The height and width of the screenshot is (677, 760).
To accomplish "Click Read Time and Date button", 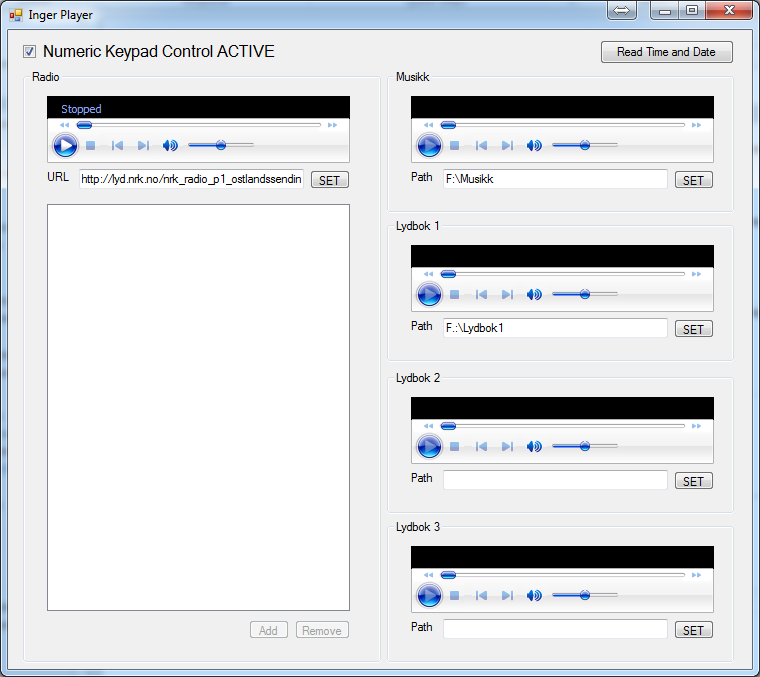I will pyautogui.click(x=666, y=52).
